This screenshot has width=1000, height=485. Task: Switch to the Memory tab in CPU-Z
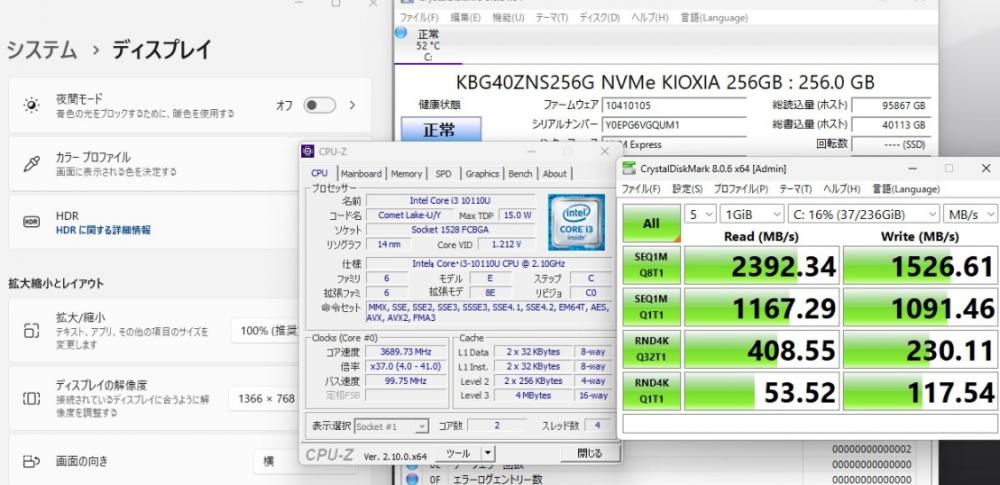click(406, 174)
